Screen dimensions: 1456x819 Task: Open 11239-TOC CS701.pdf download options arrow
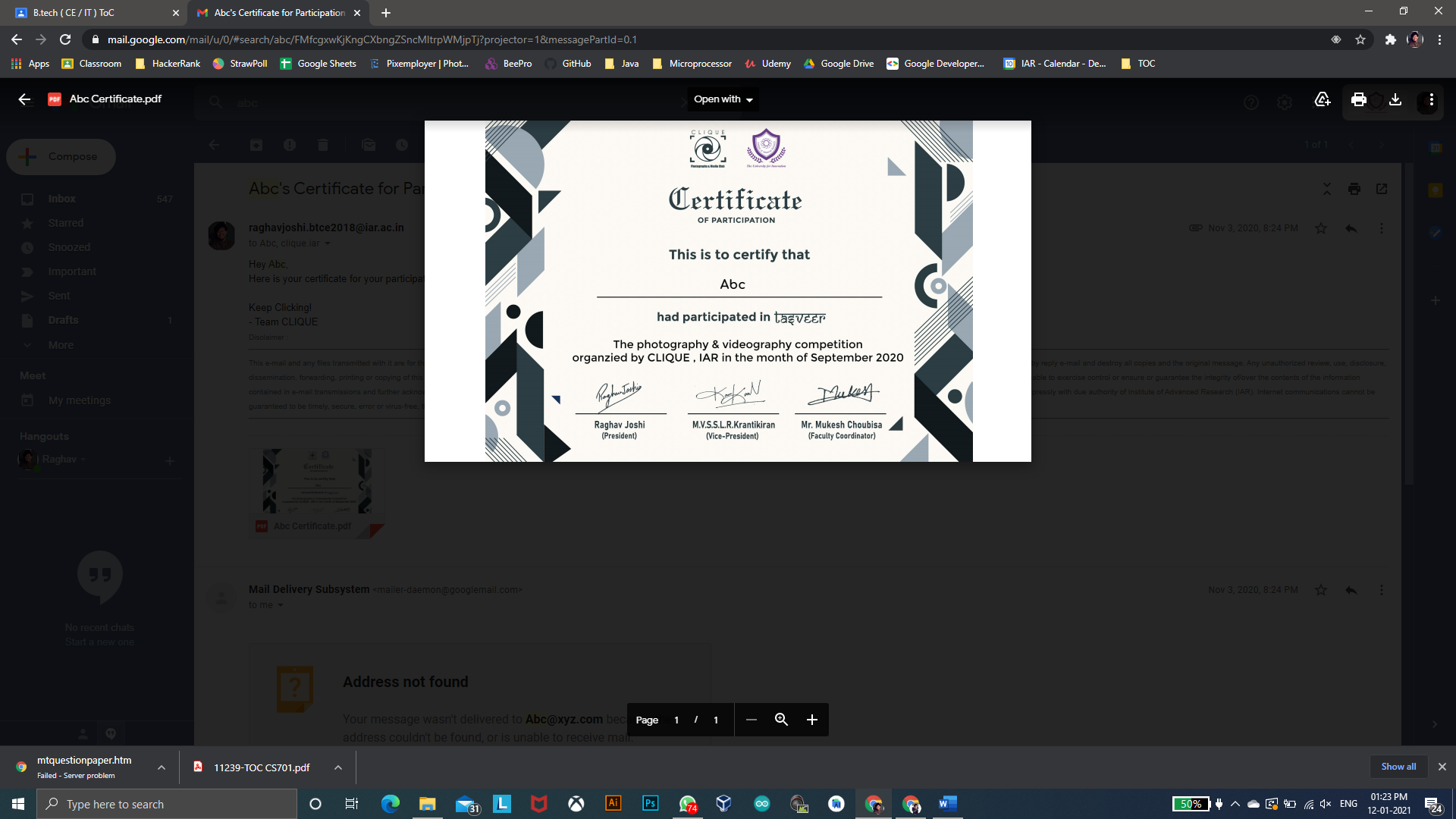338,767
